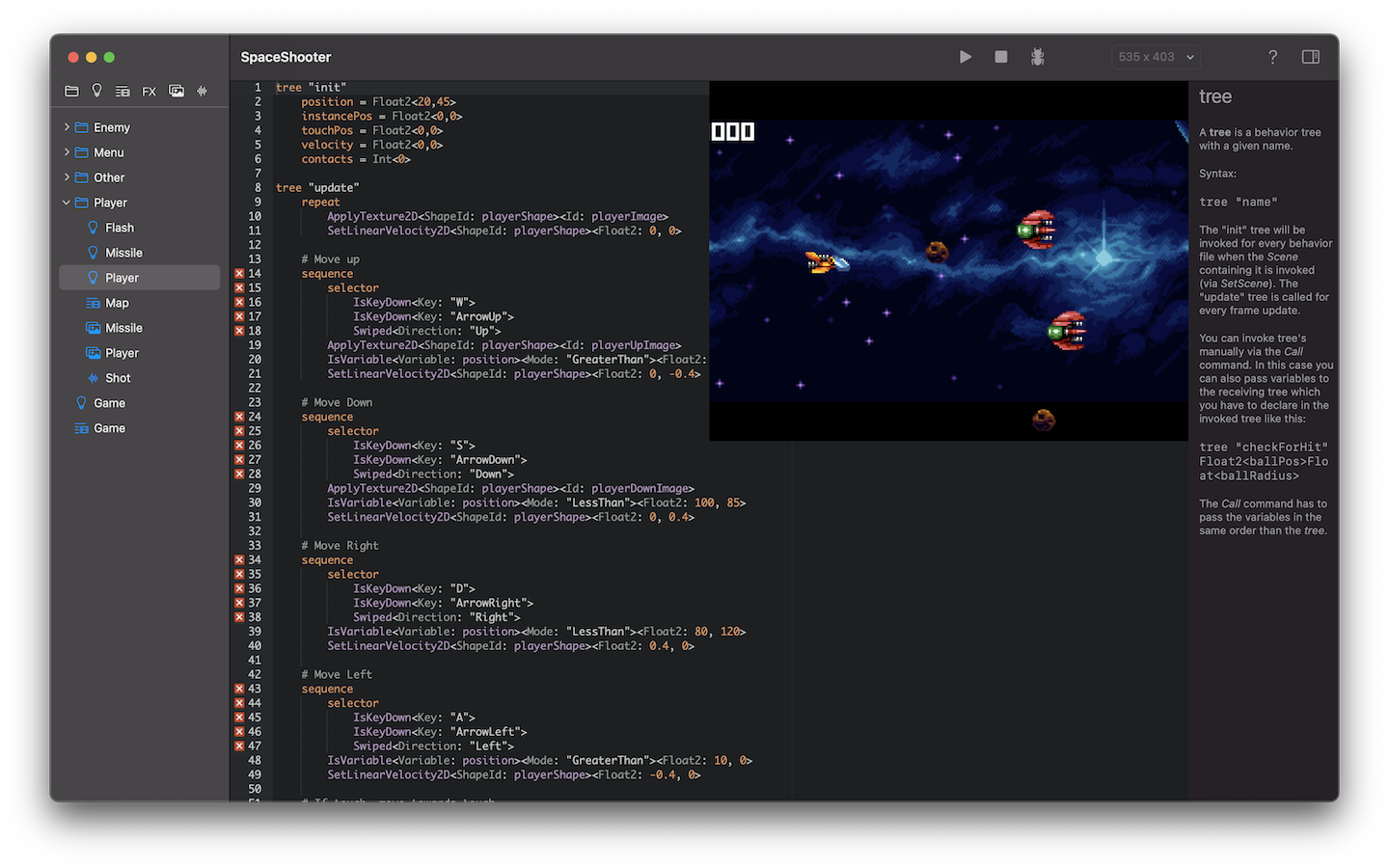
Task: Click the game preview viewport
Action: (948, 280)
